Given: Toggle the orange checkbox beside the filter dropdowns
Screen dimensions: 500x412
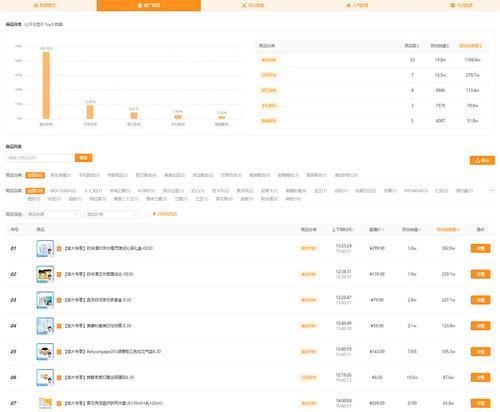Looking at the screenshot, I should 154,214.
